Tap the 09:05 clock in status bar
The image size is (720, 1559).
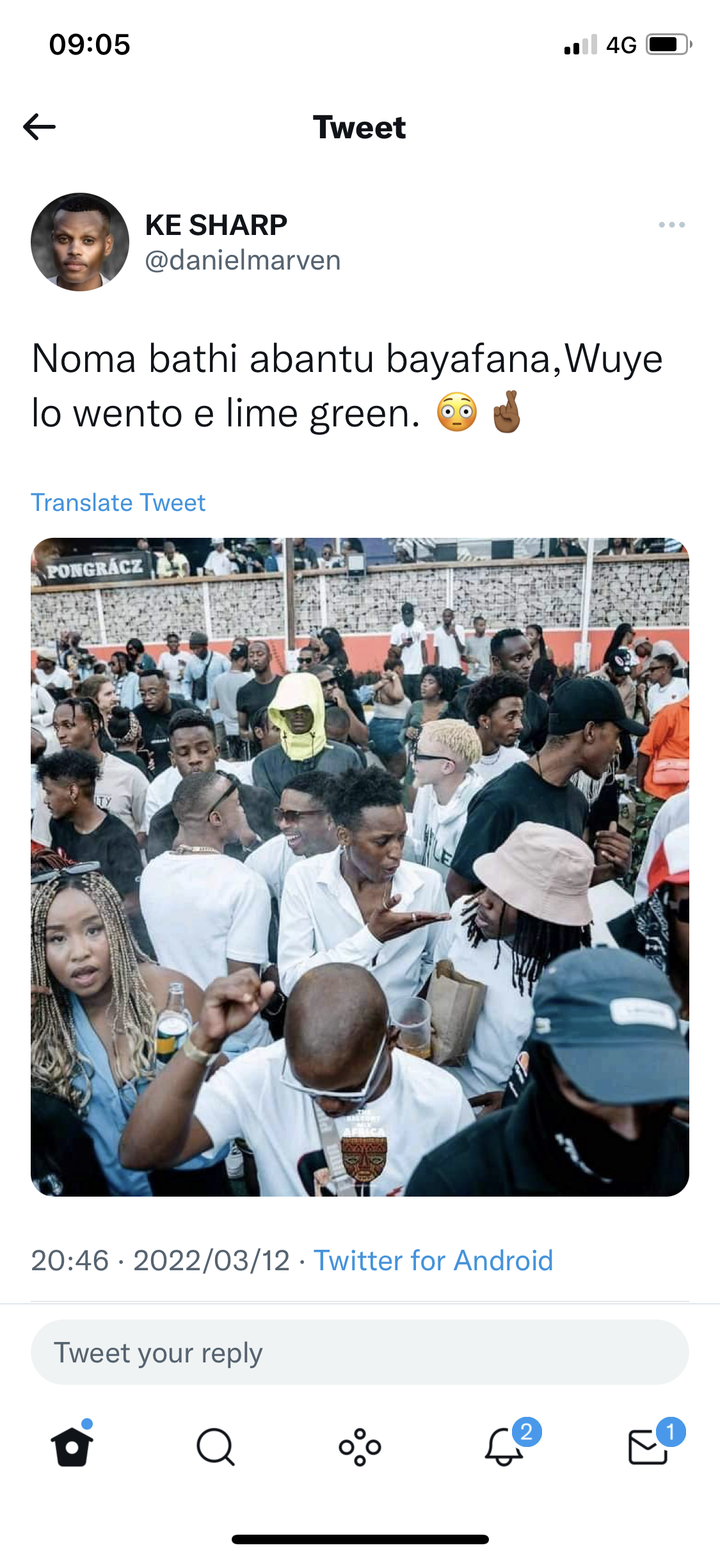[x=90, y=45]
